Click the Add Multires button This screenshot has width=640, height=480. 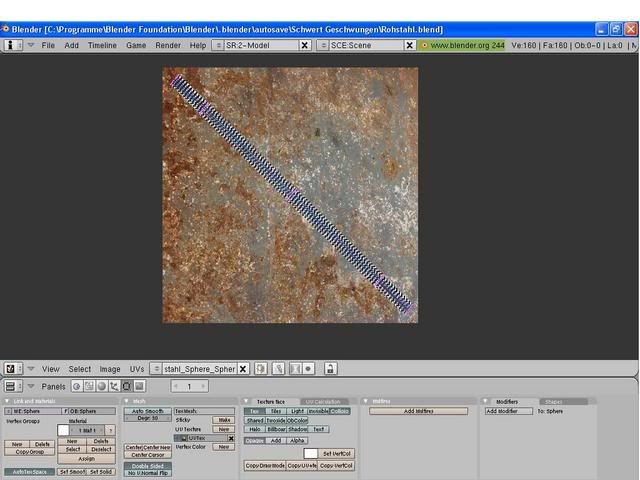tap(418, 411)
